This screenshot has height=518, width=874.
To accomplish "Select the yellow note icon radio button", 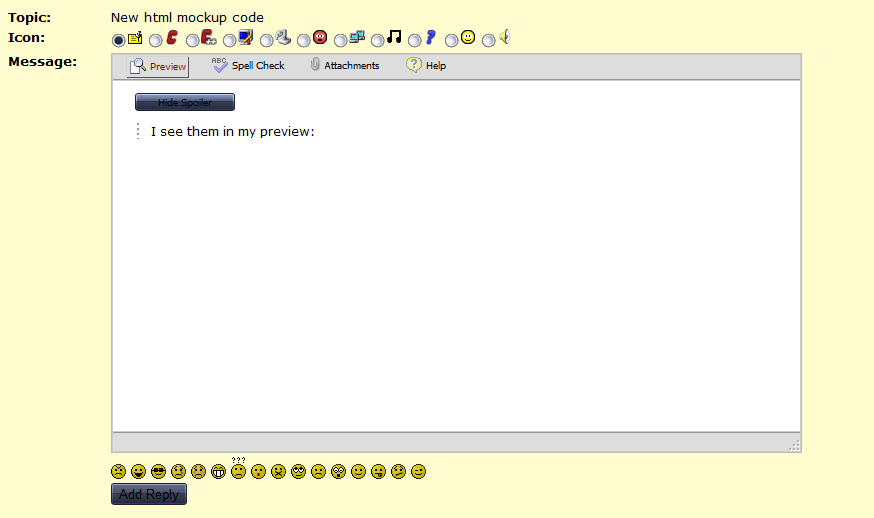I will coord(119,40).
